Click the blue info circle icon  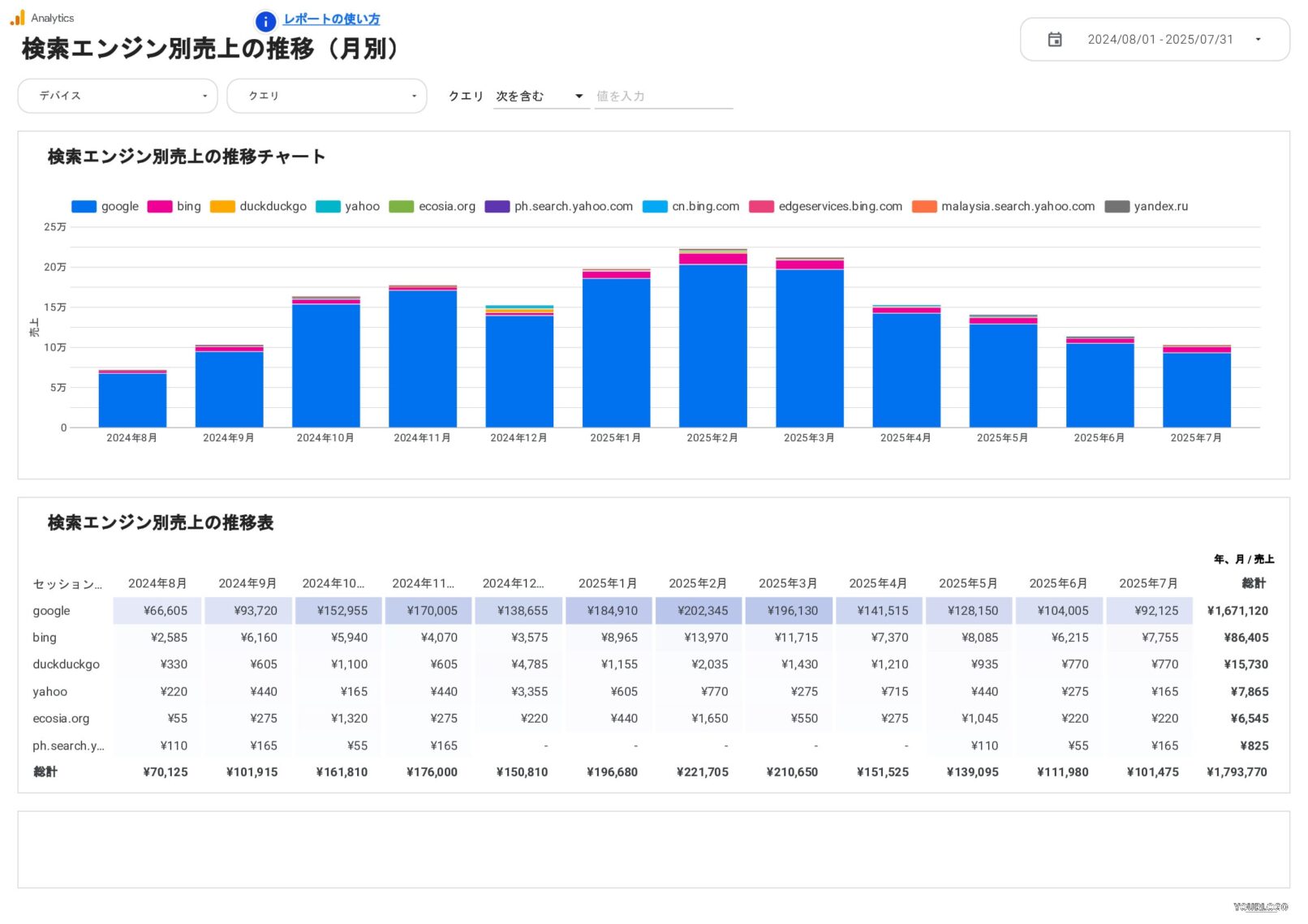click(265, 22)
